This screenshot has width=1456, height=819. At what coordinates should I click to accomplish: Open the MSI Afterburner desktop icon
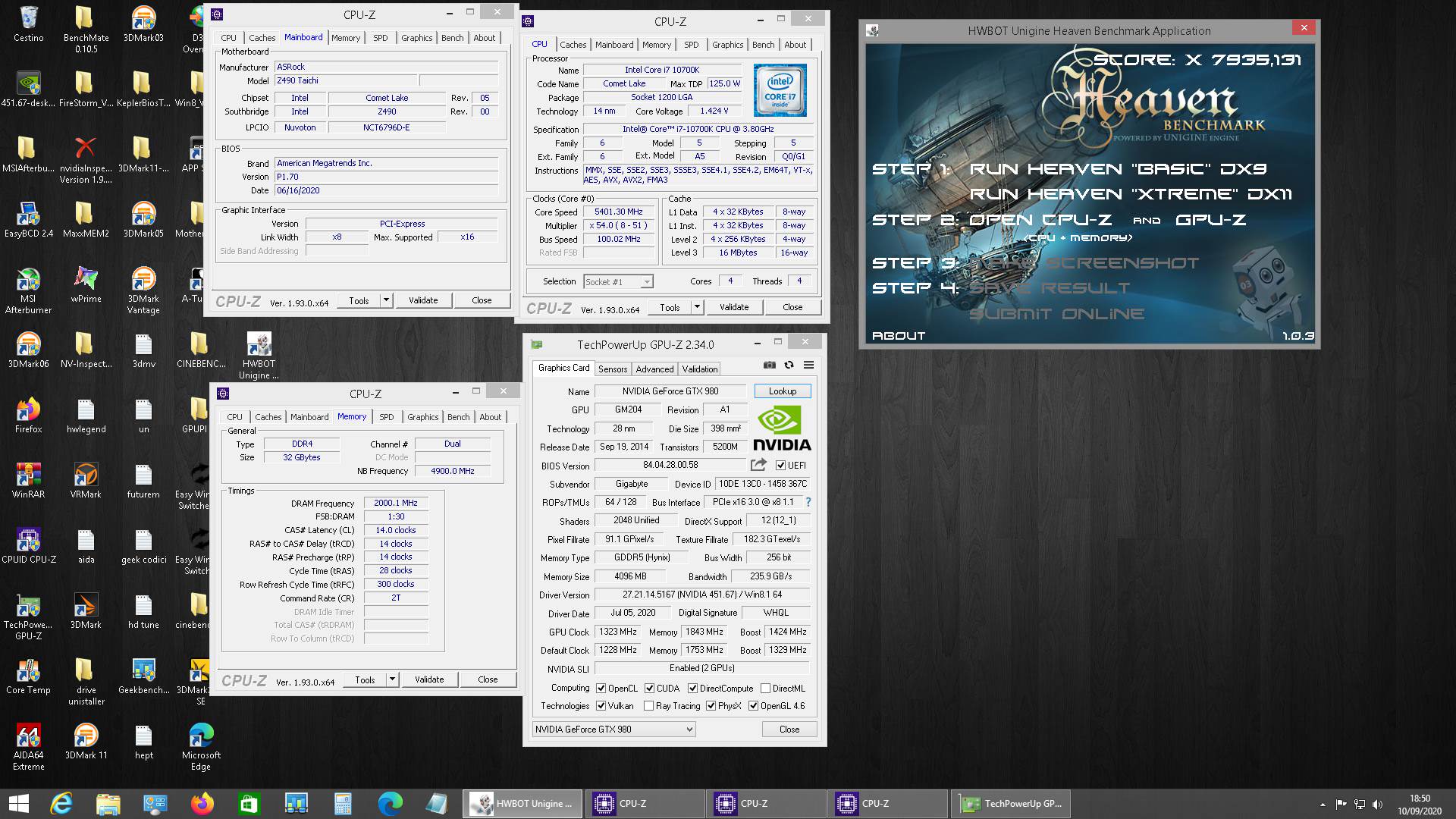tap(29, 288)
